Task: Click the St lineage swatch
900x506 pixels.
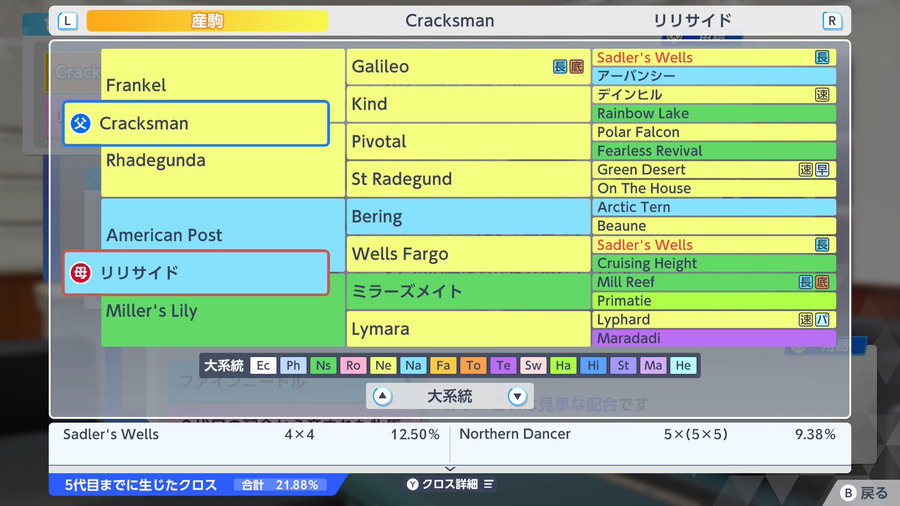Action: click(x=623, y=365)
